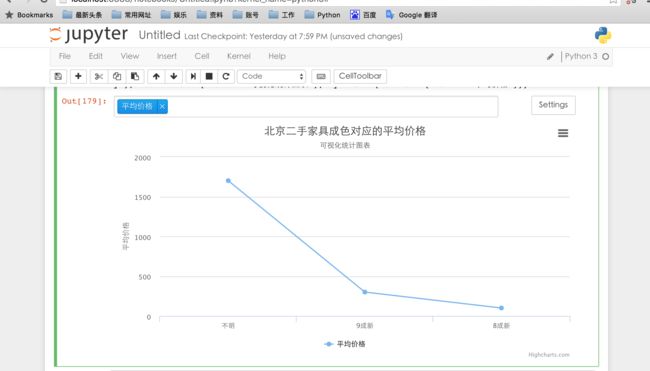
Task: Click the CellToolbar button
Action: (360, 76)
